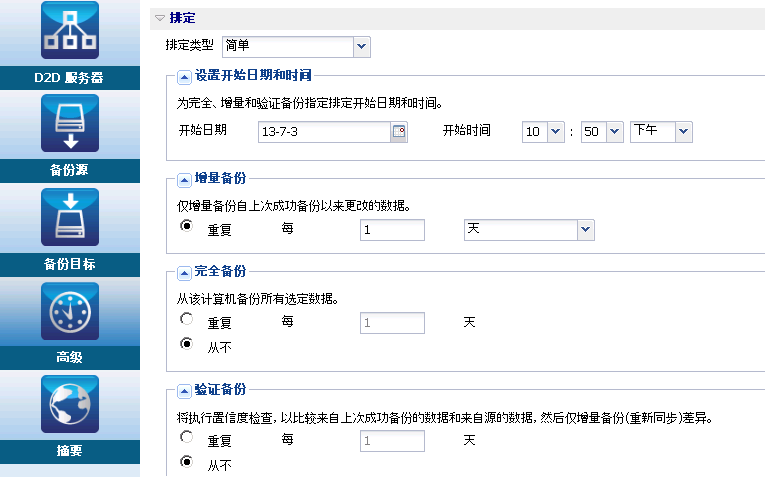Collapse the 设置开始日期和时间 group
This screenshot has height=477, width=765.
point(184,77)
